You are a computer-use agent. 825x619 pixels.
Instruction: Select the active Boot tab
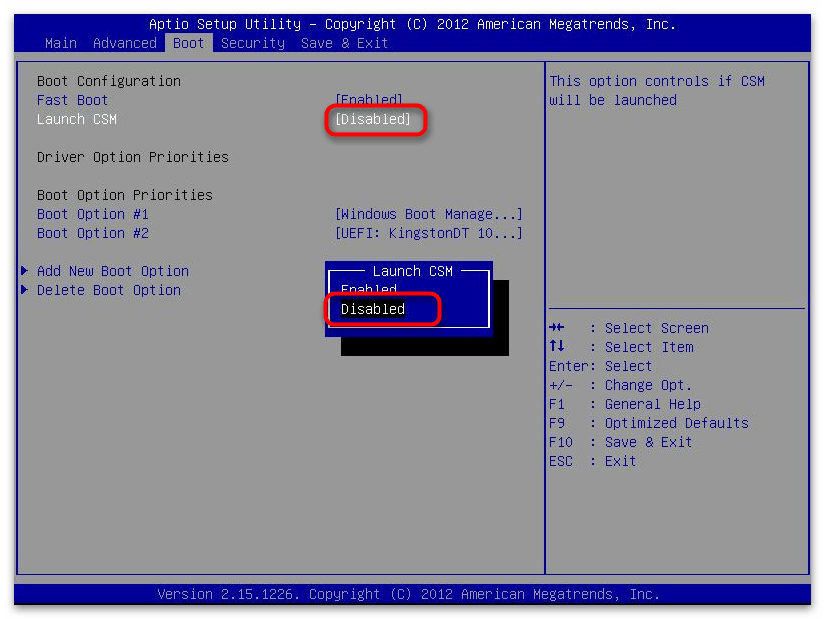click(x=188, y=43)
